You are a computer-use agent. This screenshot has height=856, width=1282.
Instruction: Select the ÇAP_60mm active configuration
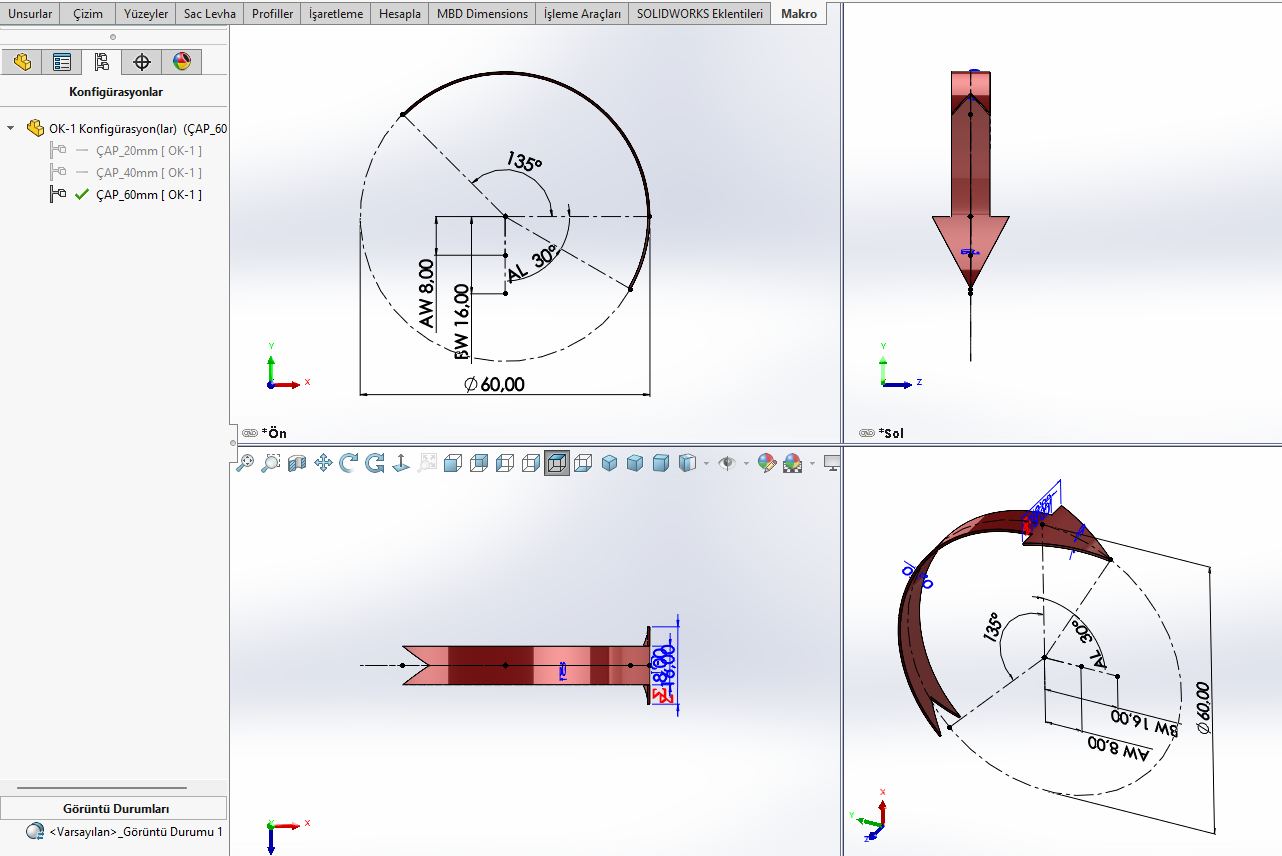coord(149,195)
